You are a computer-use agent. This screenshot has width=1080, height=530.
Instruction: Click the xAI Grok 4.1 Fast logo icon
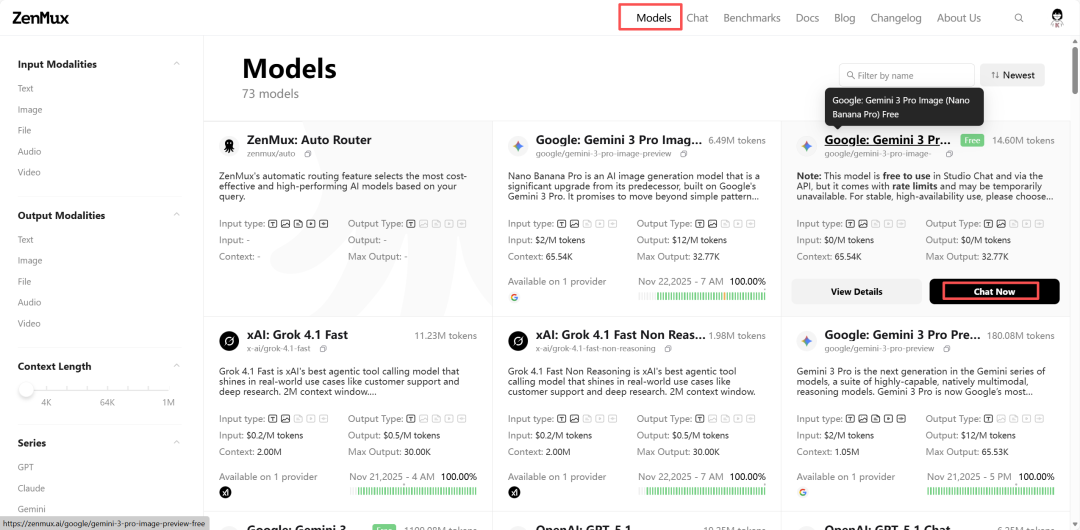(x=229, y=341)
